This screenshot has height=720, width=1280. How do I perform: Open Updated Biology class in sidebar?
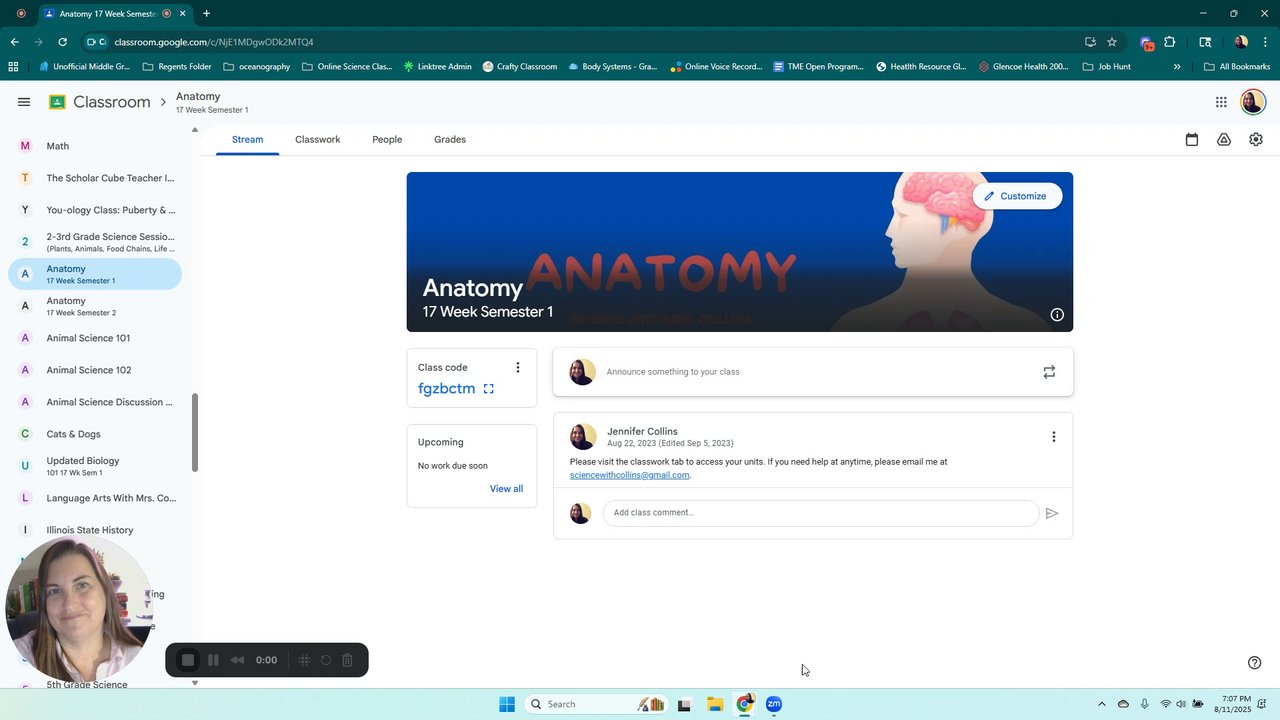pos(95,466)
